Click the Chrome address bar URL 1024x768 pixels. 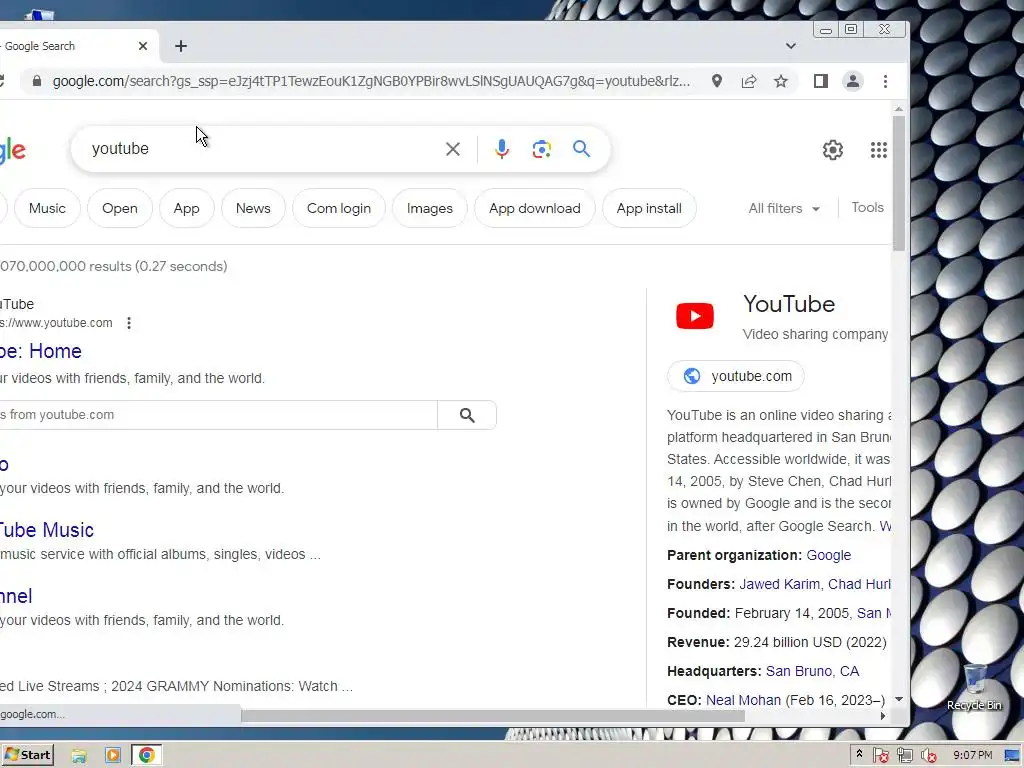coord(371,81)
